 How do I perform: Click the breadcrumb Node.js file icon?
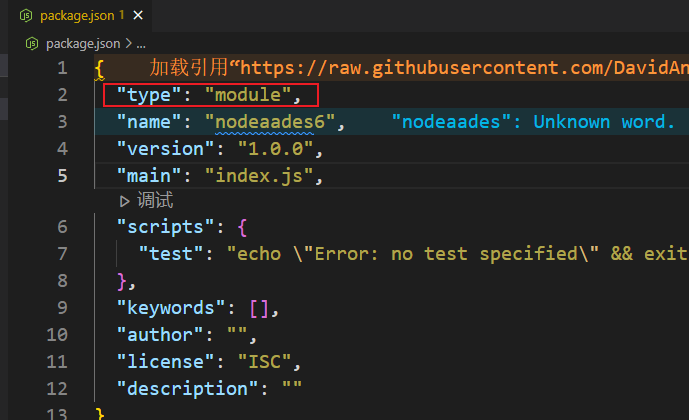[x=32, y=43]
